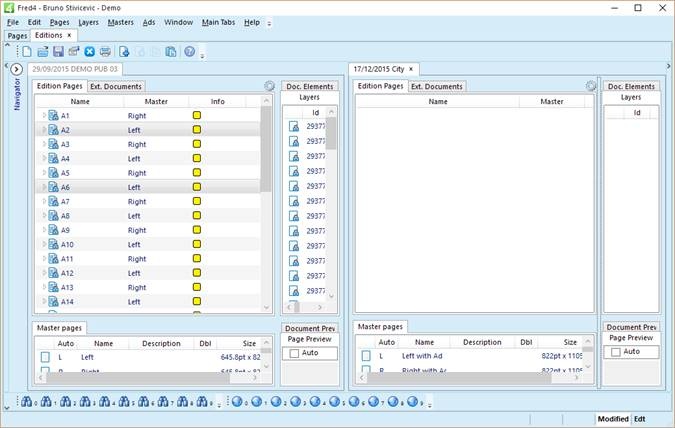Click the Open folder toolbar icon
This screenshot has height=428, width=675.
(x=43, y=52)
